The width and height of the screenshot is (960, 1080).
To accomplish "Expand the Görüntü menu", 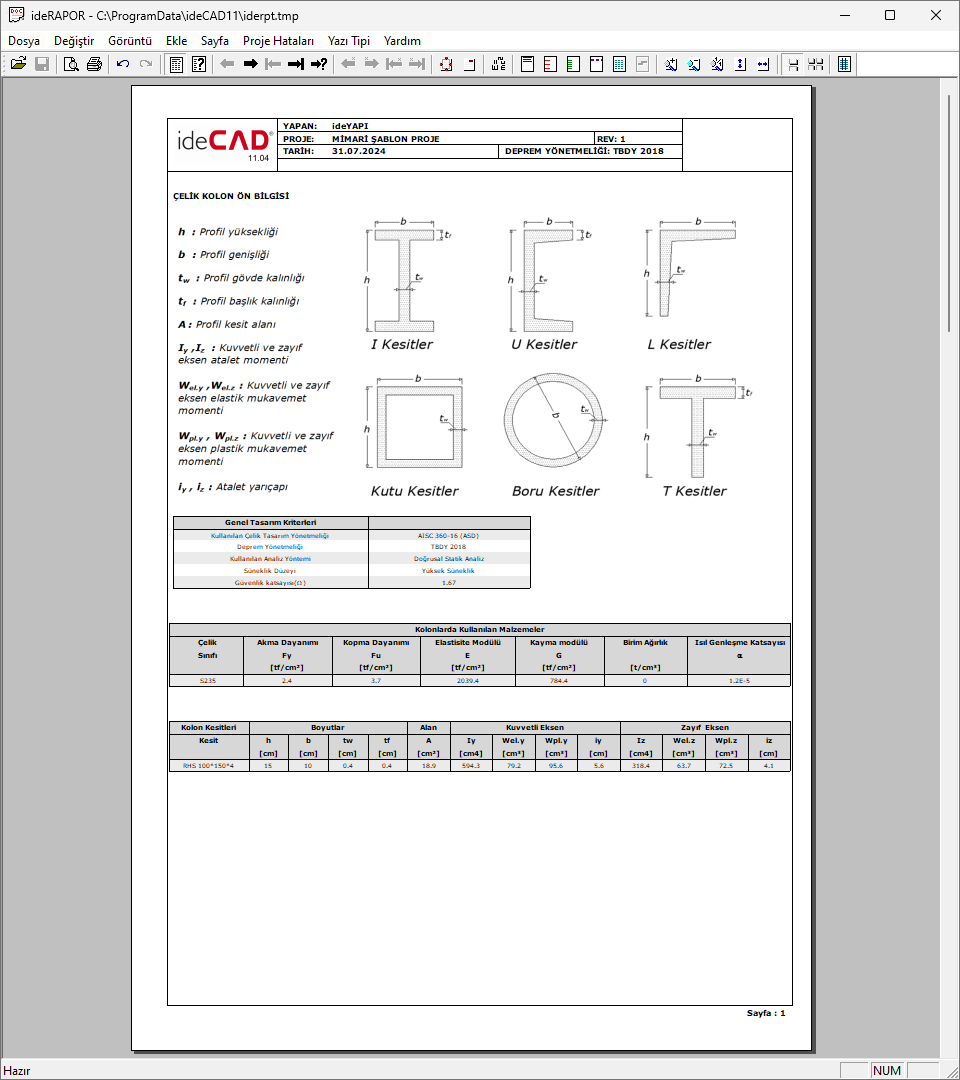I will point(130,41).
